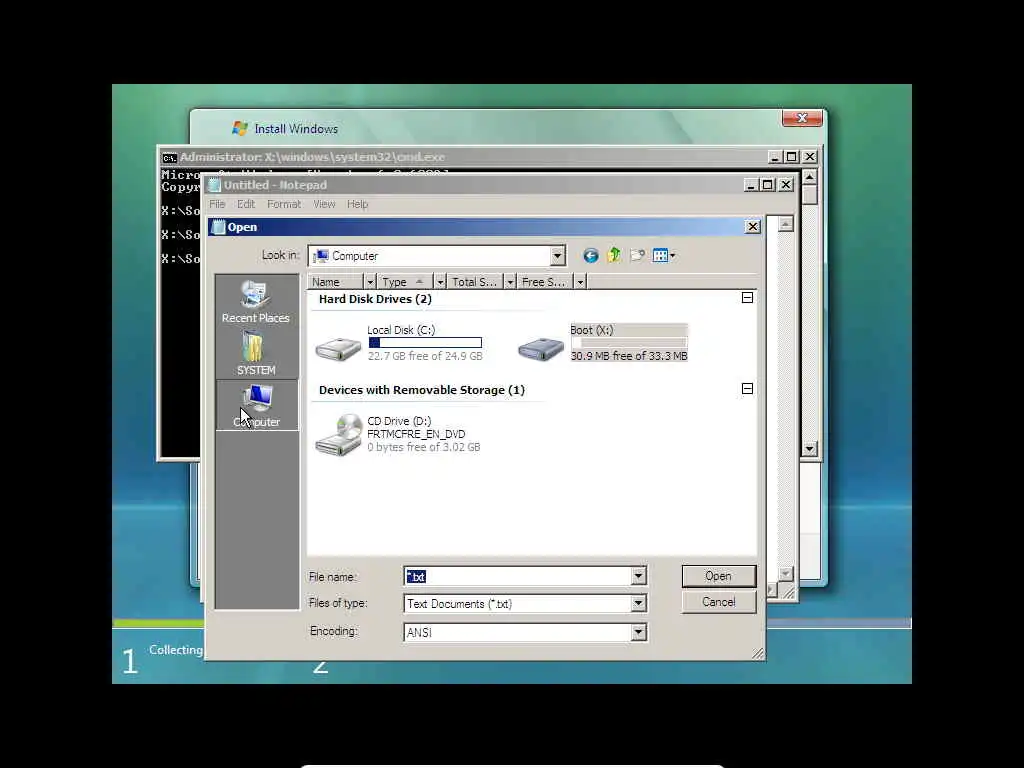Click the cmd window scroll down arrow
The image size is (1024, 768).
coord(810,449)
